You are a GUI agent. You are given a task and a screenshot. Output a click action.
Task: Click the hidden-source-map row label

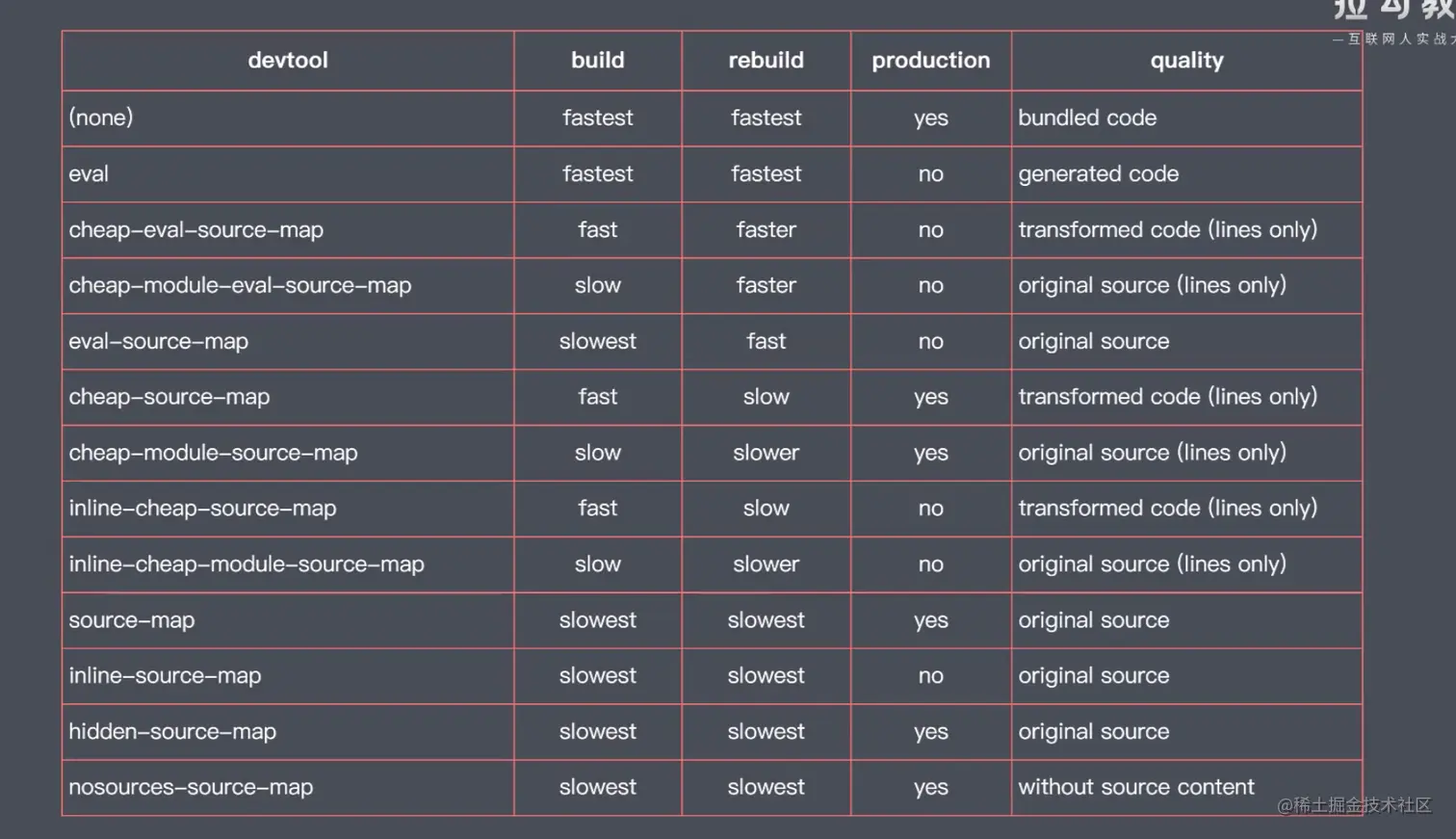pyautogui.click(x=172, y=732)
